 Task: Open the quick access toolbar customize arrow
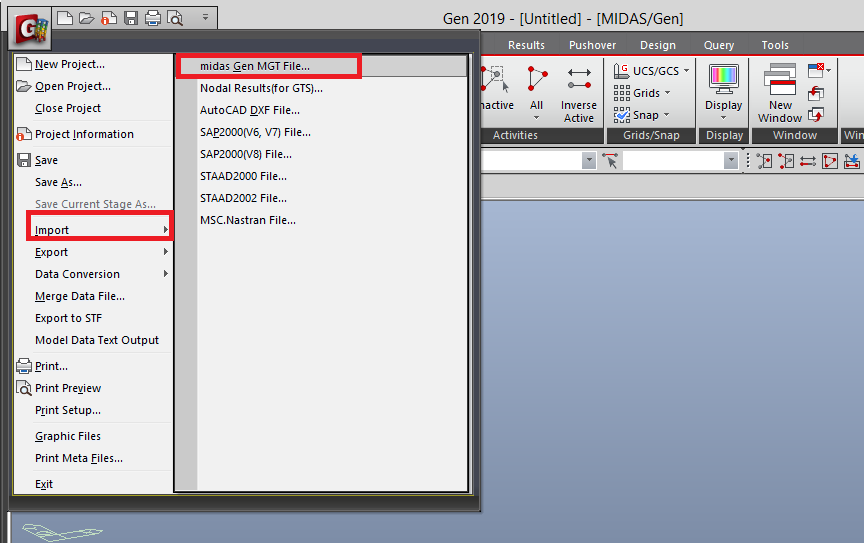205,18
